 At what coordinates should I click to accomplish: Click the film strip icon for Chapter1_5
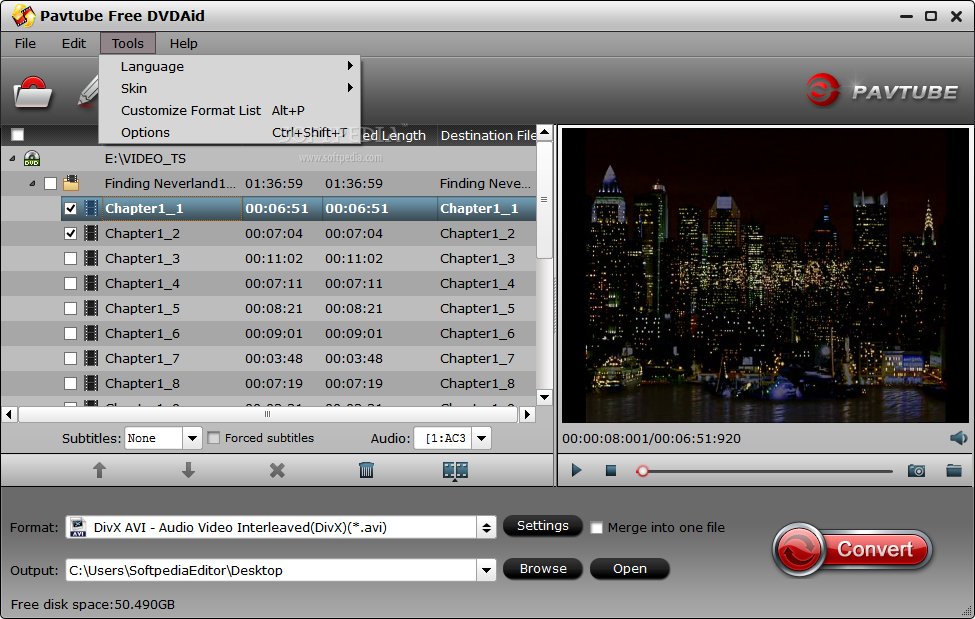tap(91, 308)
